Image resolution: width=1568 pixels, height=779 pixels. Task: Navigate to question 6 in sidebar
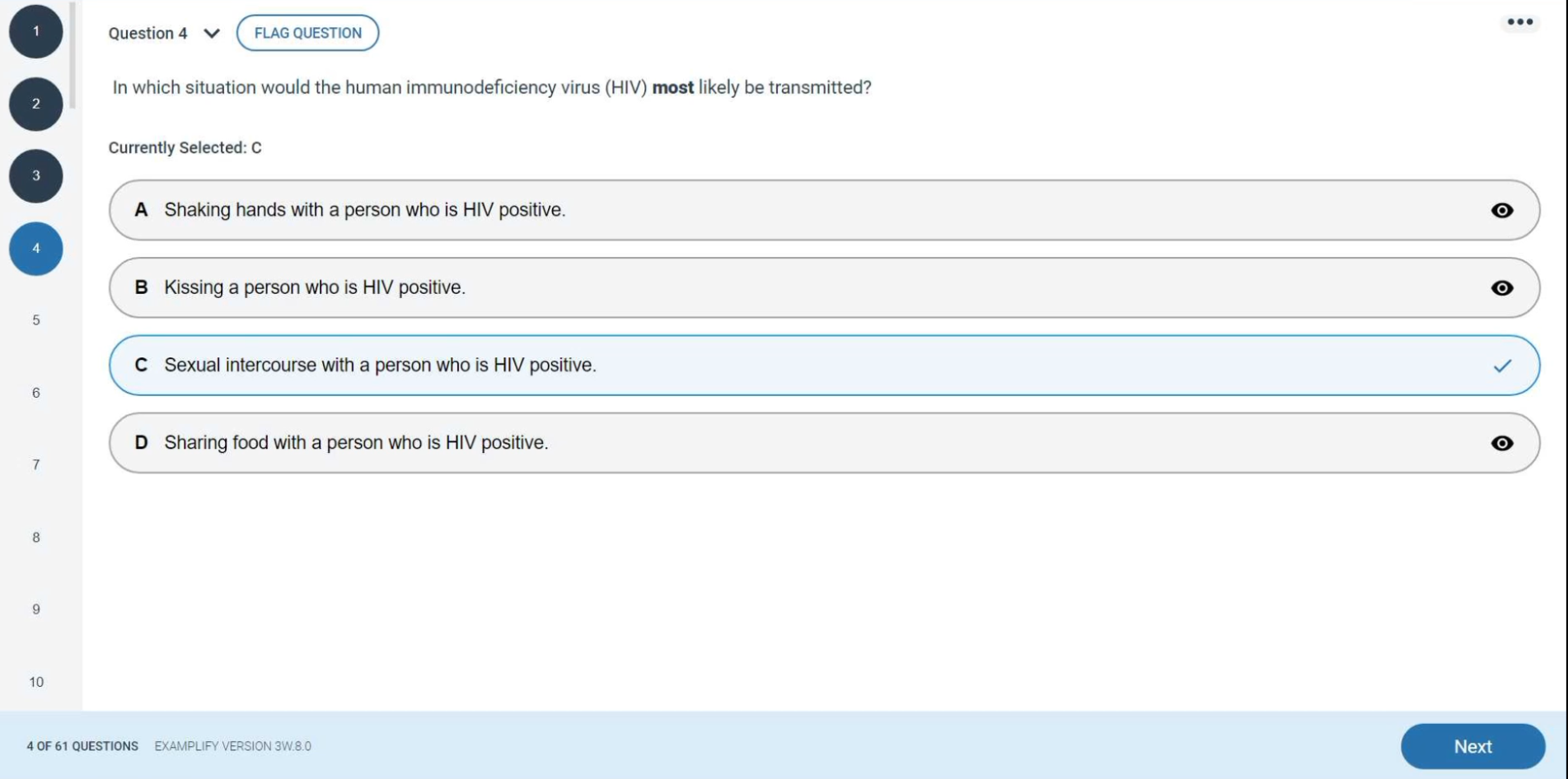(x=35, y=393)
